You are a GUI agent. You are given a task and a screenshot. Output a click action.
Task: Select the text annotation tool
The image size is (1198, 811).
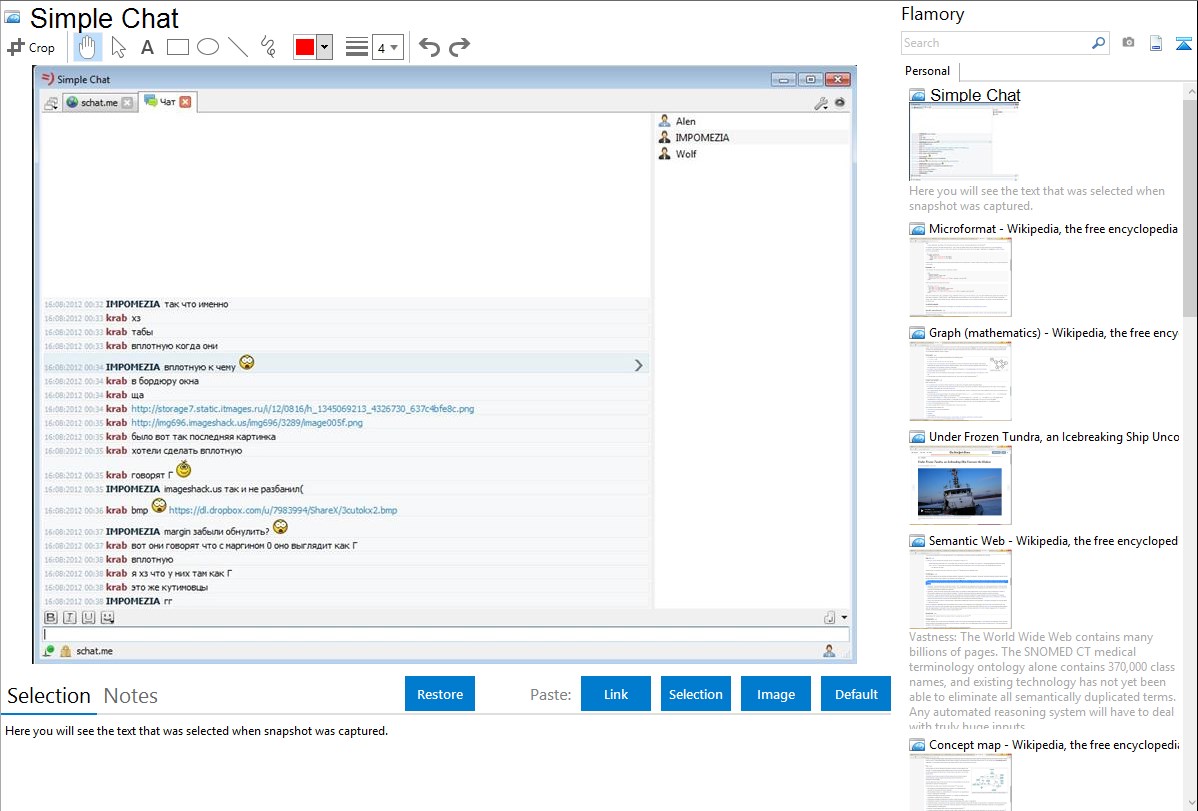coord(147,47)
